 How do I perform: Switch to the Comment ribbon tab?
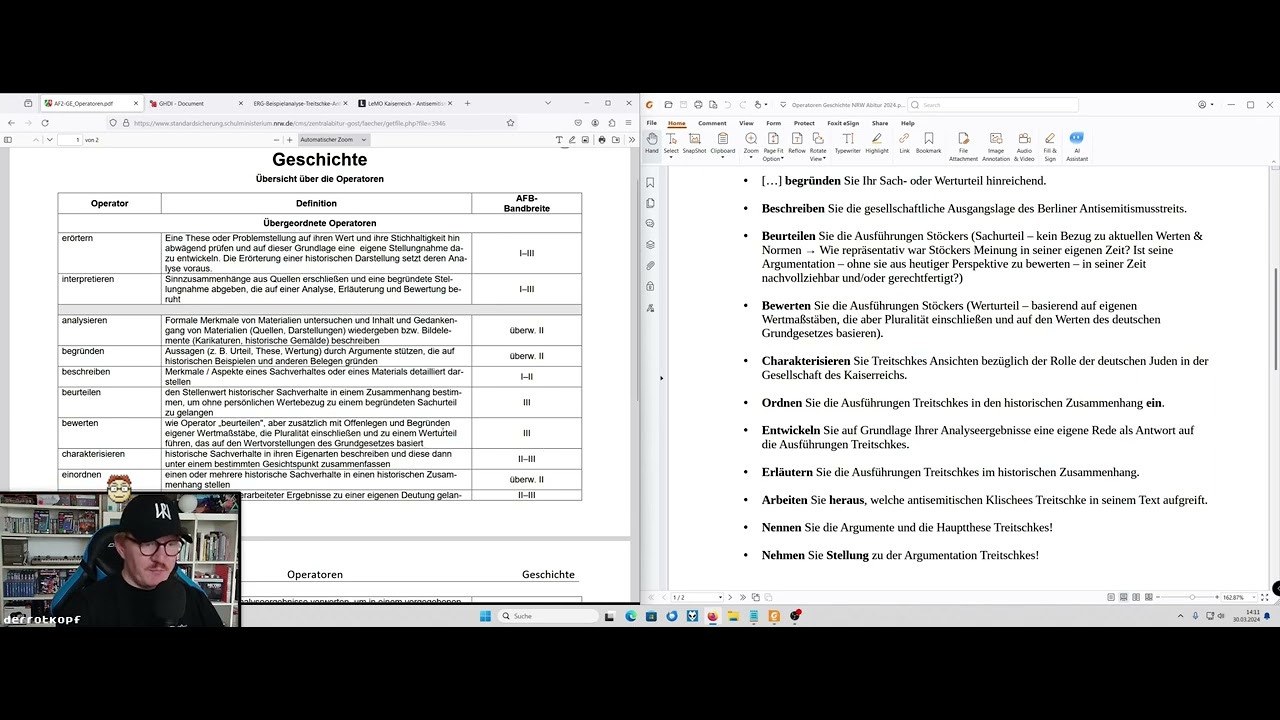(x=712, y=123)
